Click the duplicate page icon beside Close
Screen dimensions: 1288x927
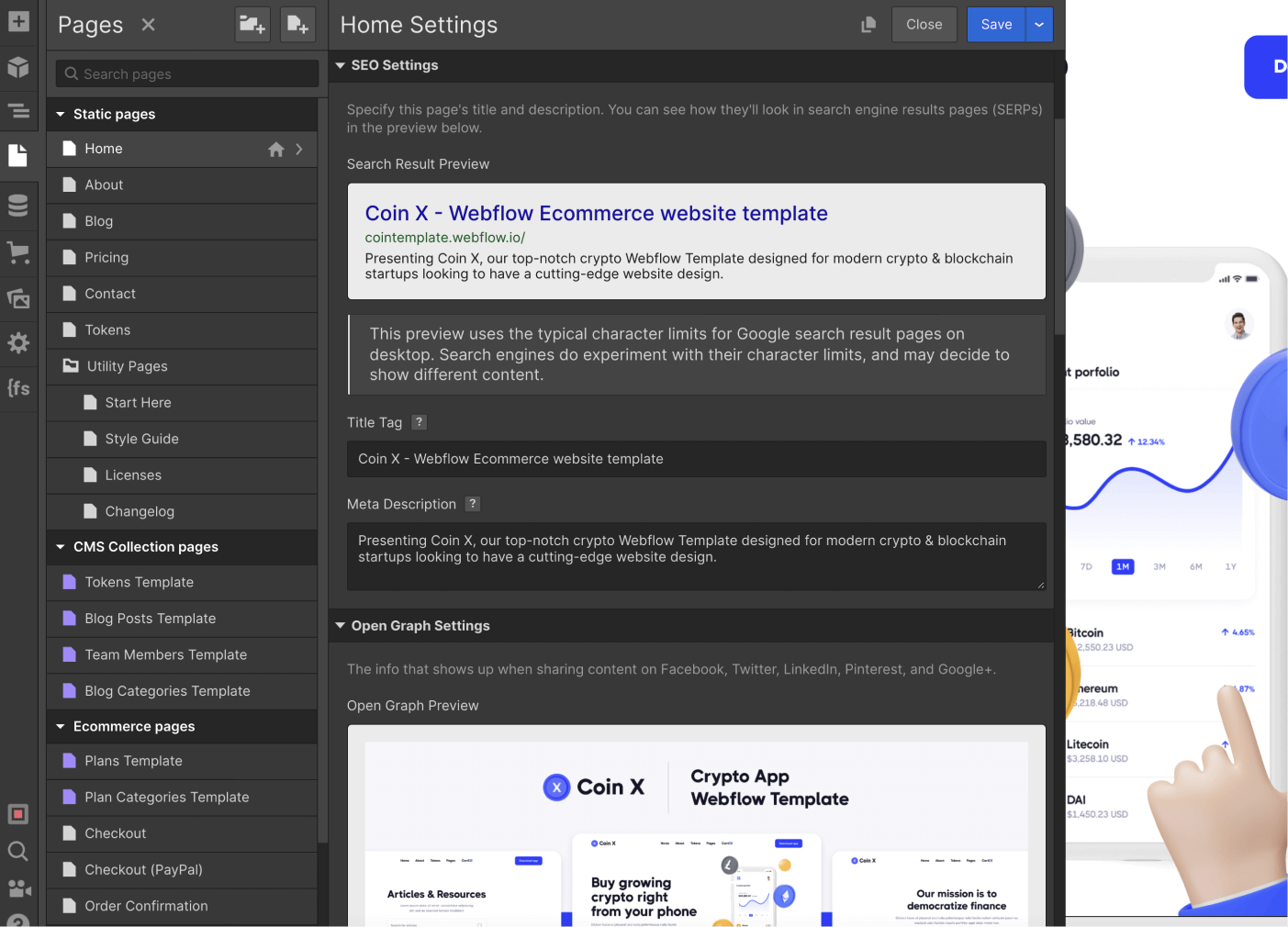point(868,25)
